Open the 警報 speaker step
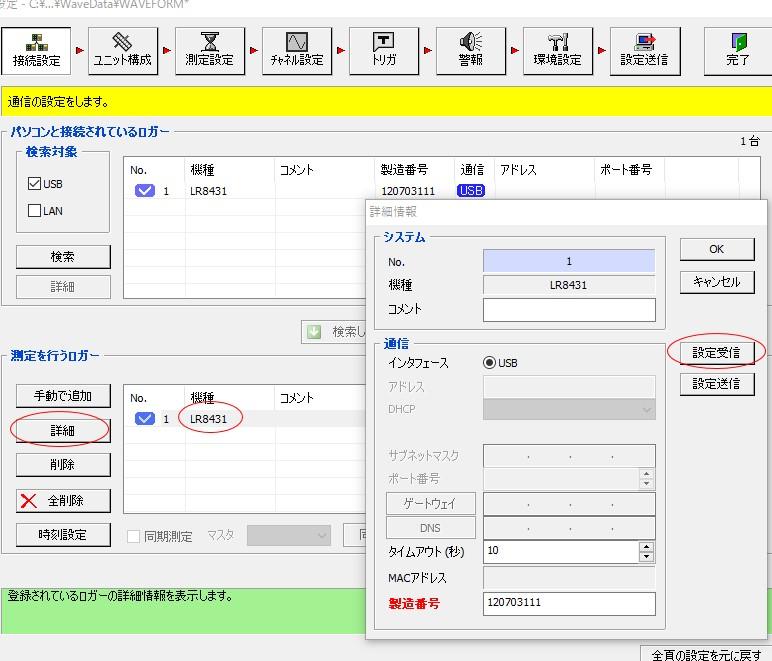The height and width of the screenshot is (661, 772). 471,51
